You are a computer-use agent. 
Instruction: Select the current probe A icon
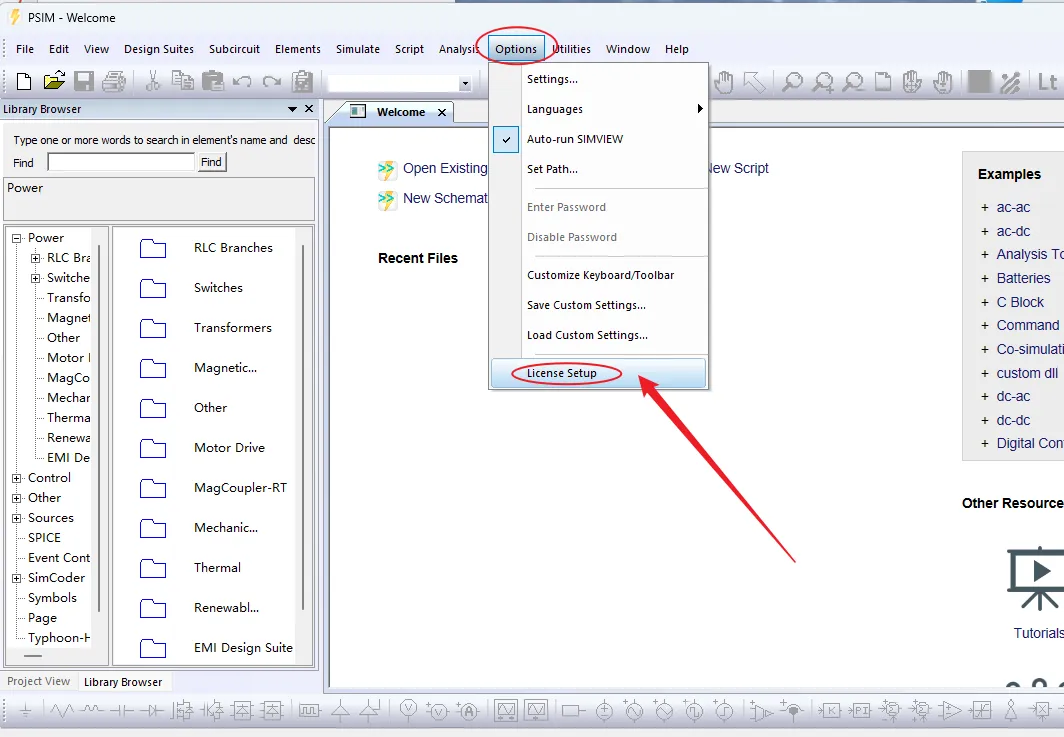point(468,711)
